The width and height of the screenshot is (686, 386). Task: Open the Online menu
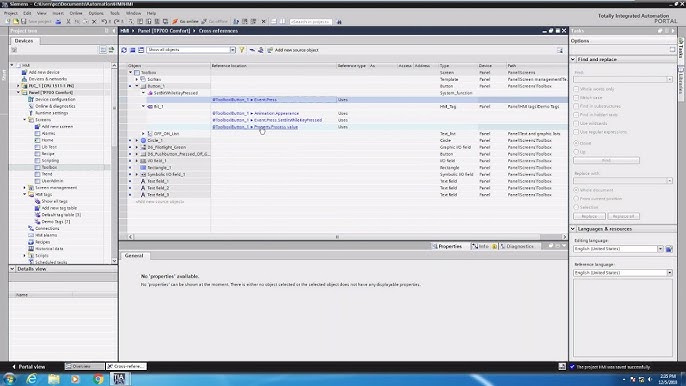[x=76, y=14]
